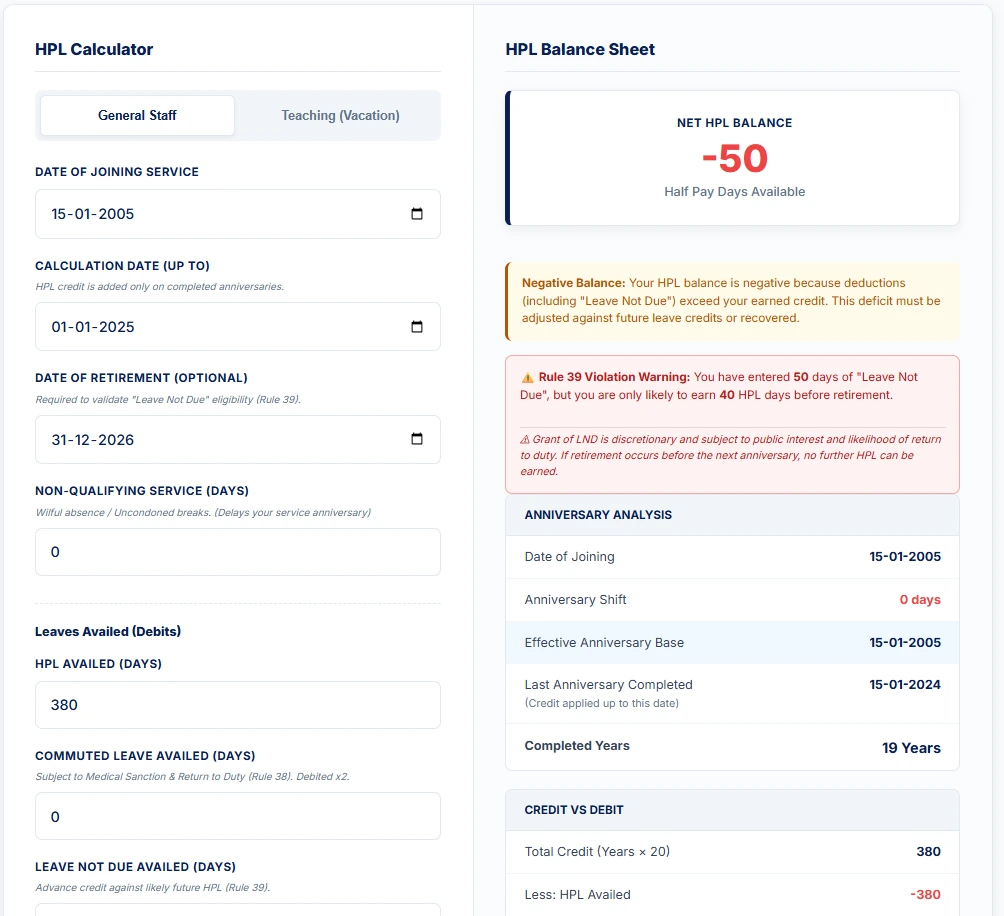Click the Completed Years row
Viewport: 1004px width, 916px height.
[734, 747]
